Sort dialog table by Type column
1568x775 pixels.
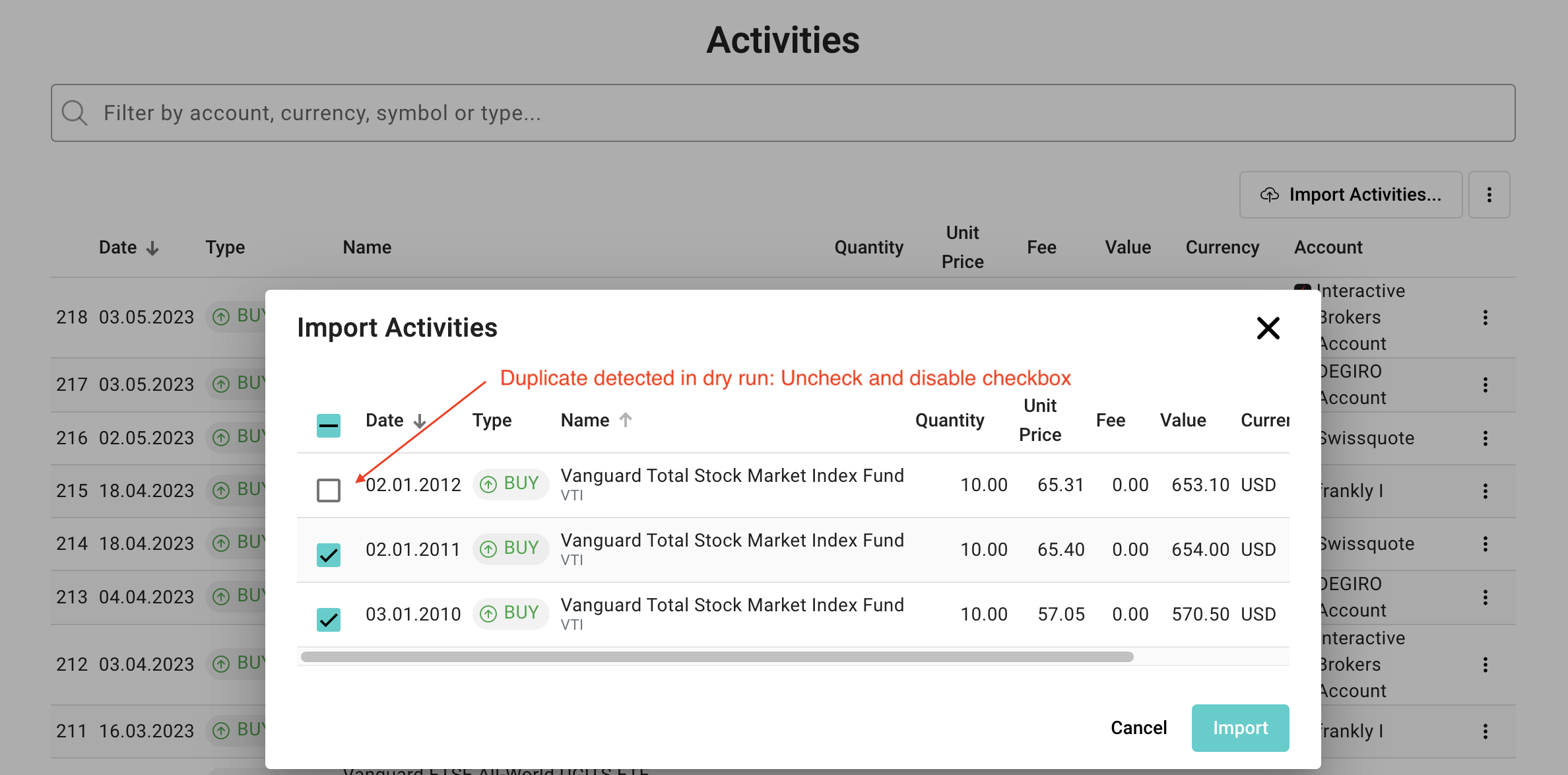click(x=492, y=421)
